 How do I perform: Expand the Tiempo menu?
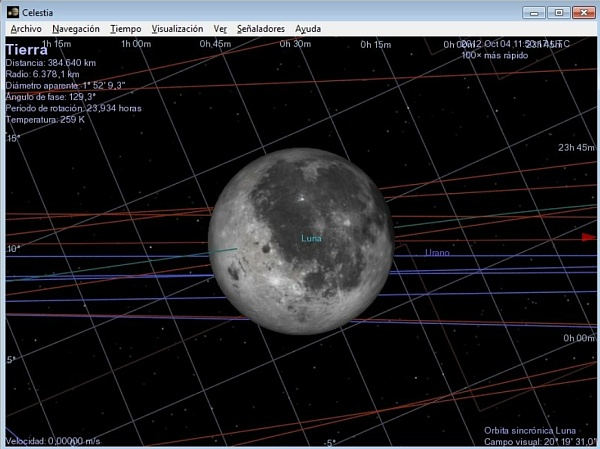[x=125, y=29]
